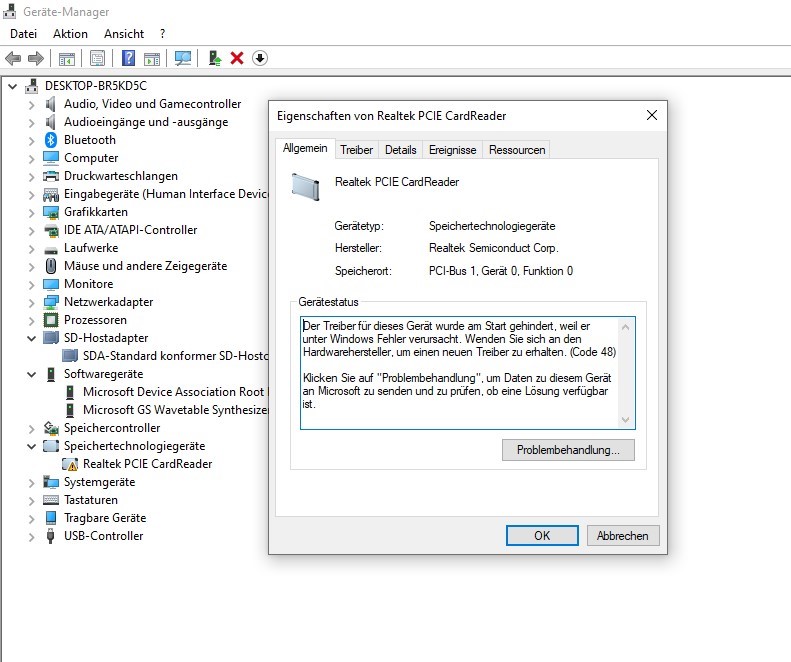
Task: Click the Speichertechnologiegeräte category label
Action: pos(134,446)
